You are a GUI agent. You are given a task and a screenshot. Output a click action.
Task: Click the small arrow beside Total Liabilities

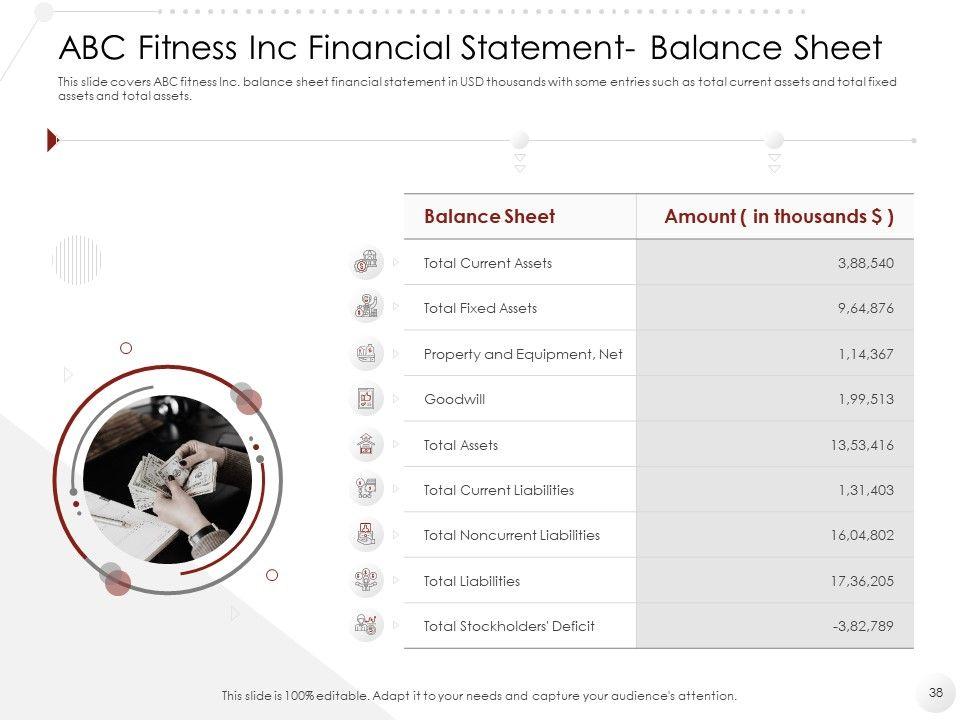(397, 580)
